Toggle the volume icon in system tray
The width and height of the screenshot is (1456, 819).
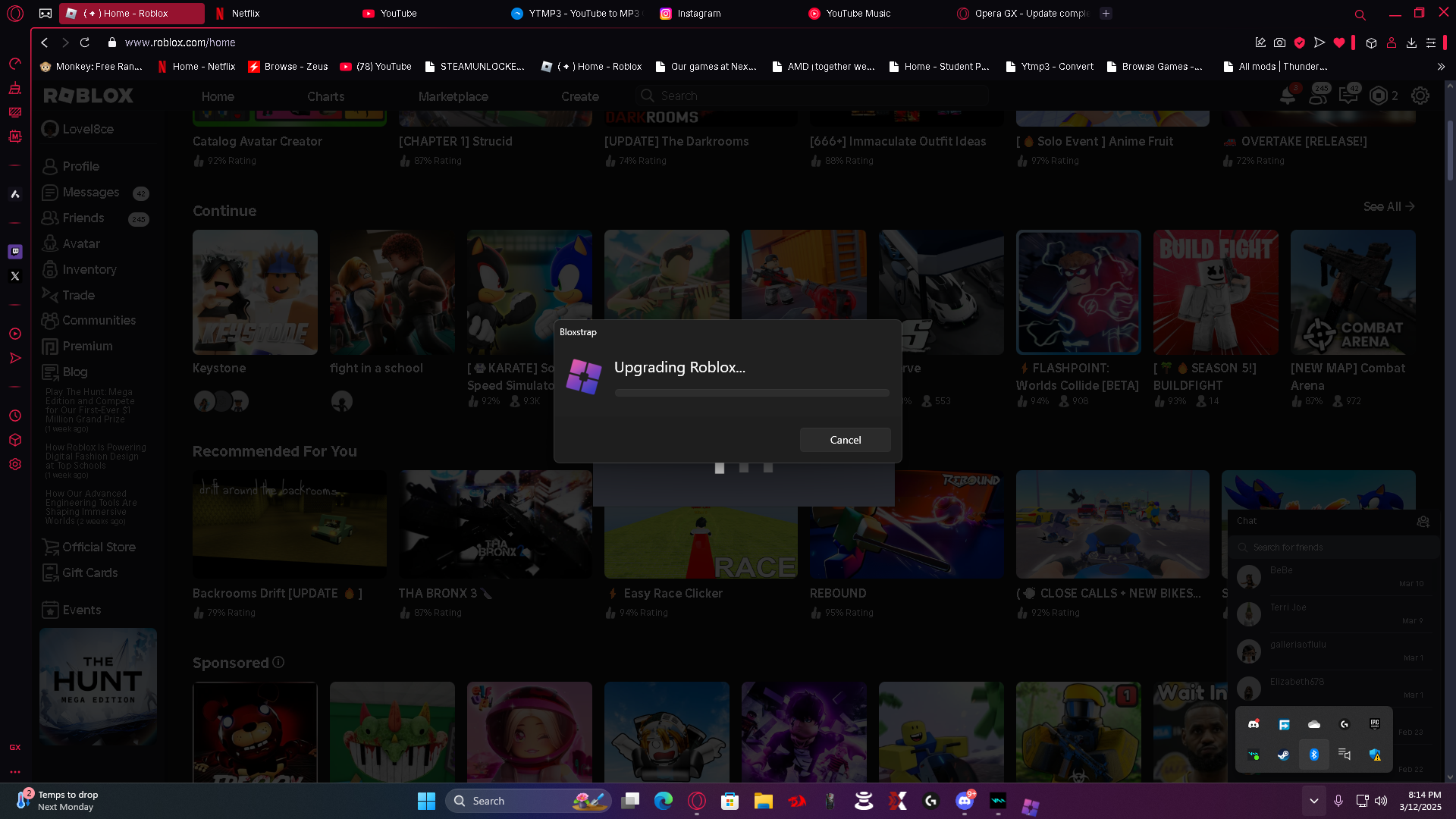(1381, 801)
